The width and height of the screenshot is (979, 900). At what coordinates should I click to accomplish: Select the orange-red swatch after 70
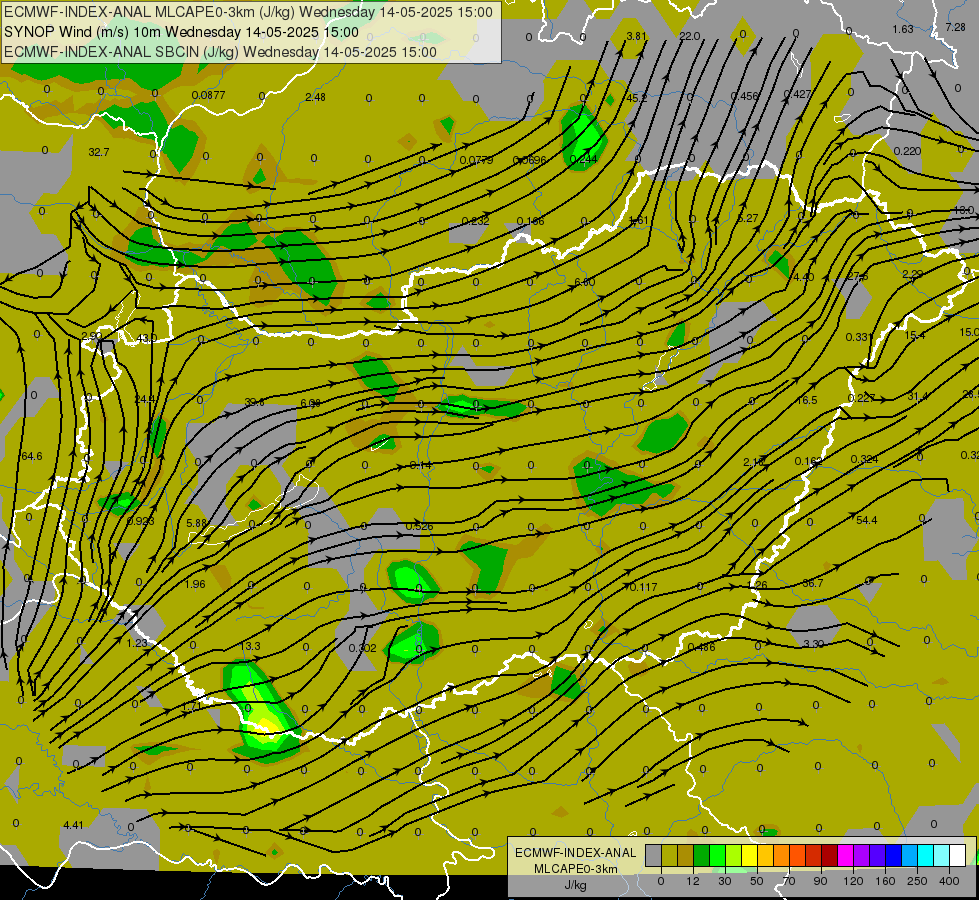(797, 855)
